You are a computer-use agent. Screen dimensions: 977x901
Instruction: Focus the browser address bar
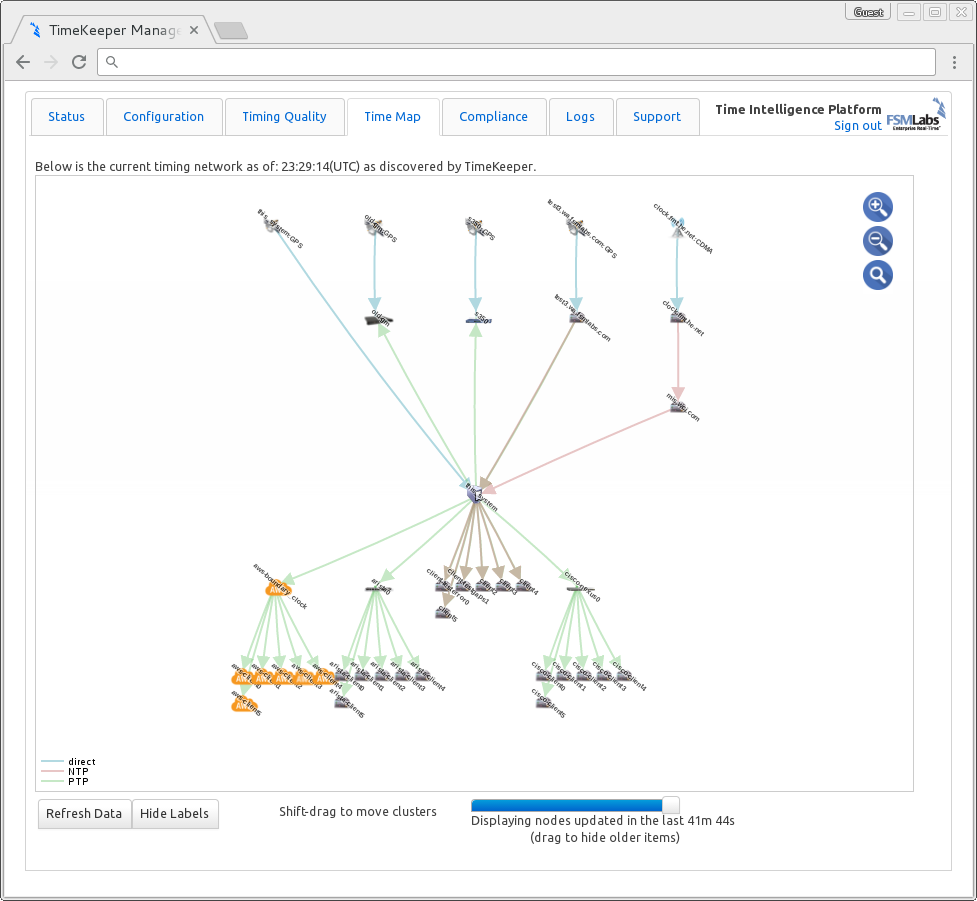tap(516, 62)
